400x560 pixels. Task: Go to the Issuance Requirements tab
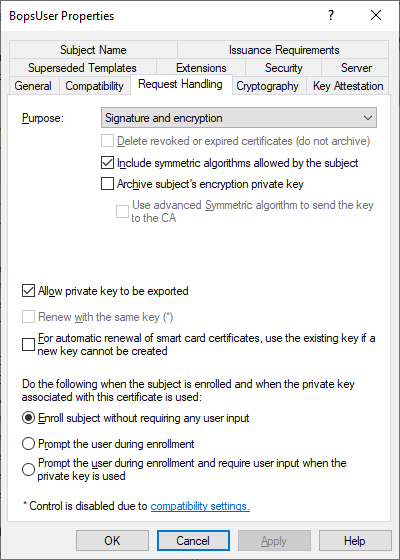coord(284,50)
